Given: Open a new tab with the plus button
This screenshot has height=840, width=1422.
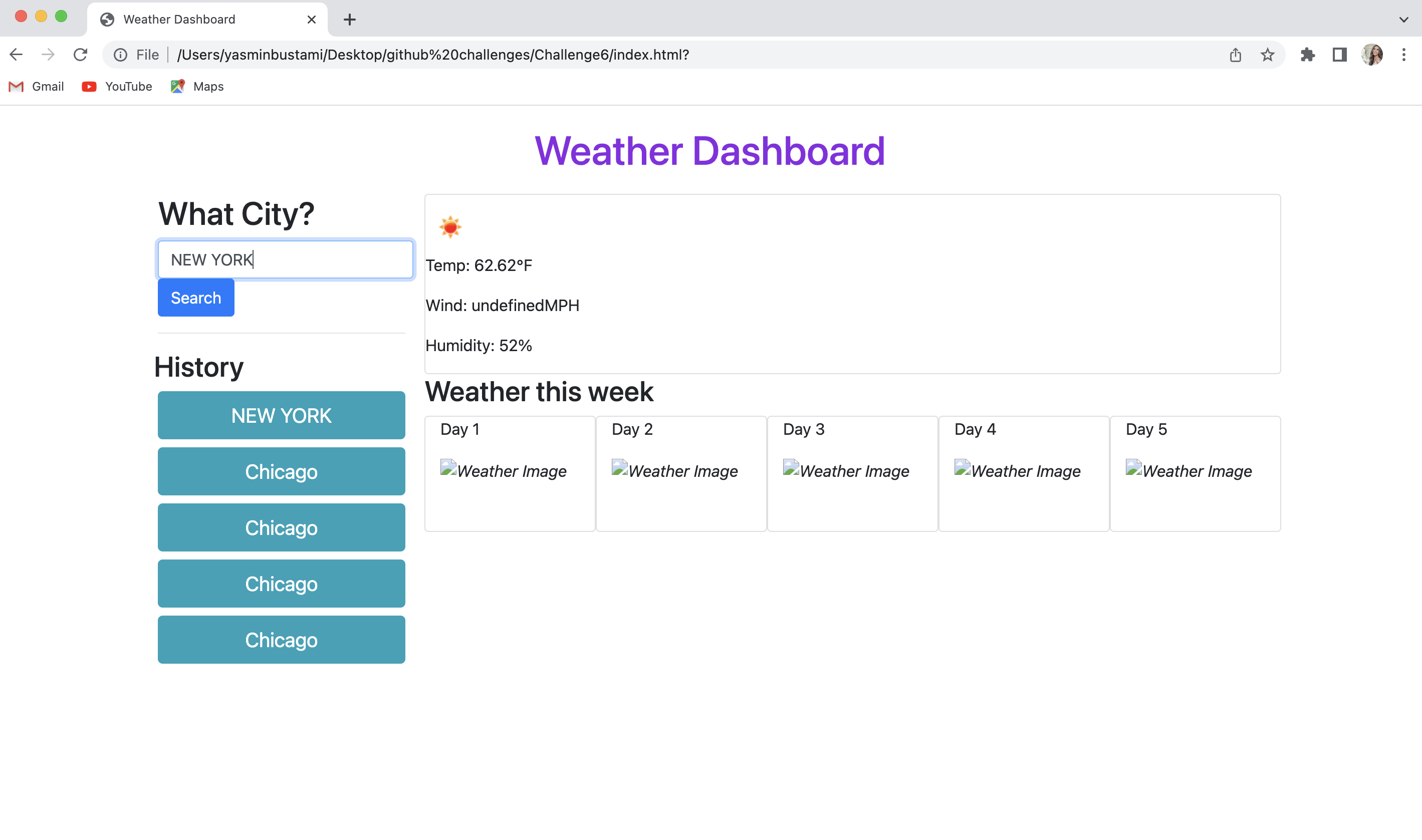Looking at the screenshot, I should point(350,20).
